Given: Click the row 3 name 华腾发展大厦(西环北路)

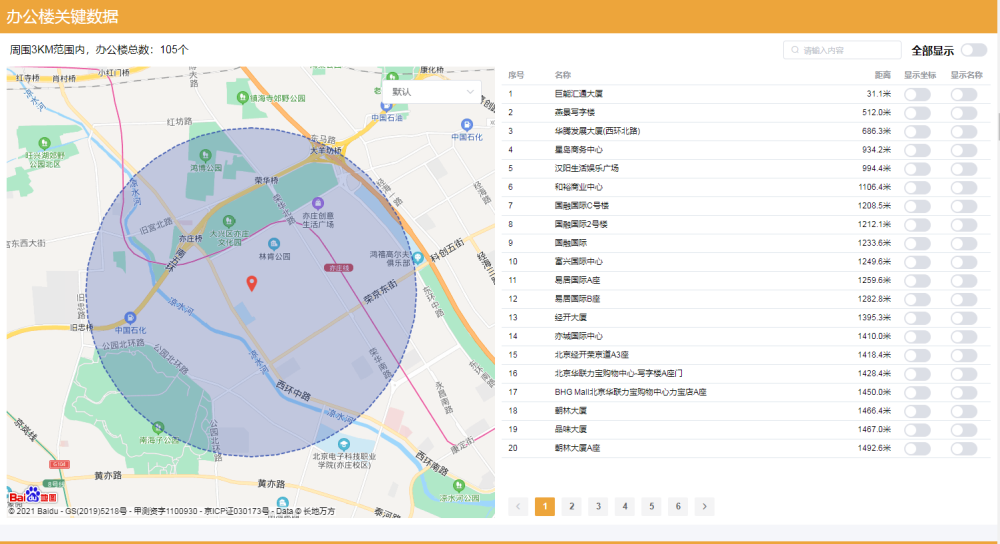Looking at the screenshot, I should point(597,131).
